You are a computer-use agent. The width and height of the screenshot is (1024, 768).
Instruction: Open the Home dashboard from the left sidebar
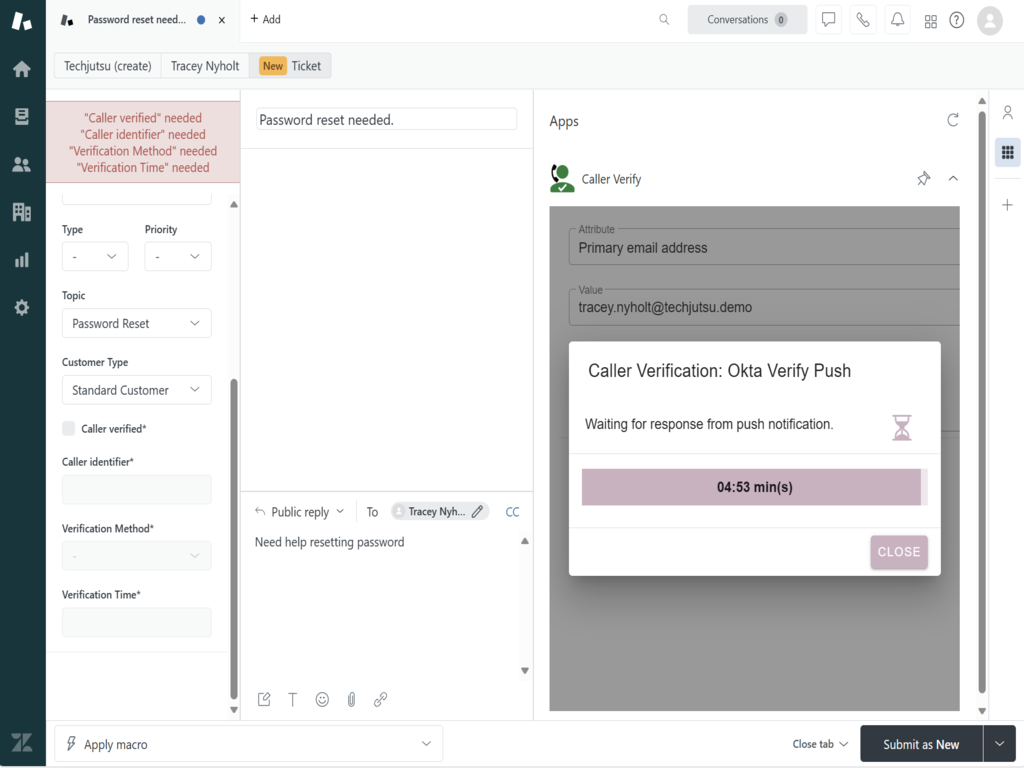click(21, 68)
